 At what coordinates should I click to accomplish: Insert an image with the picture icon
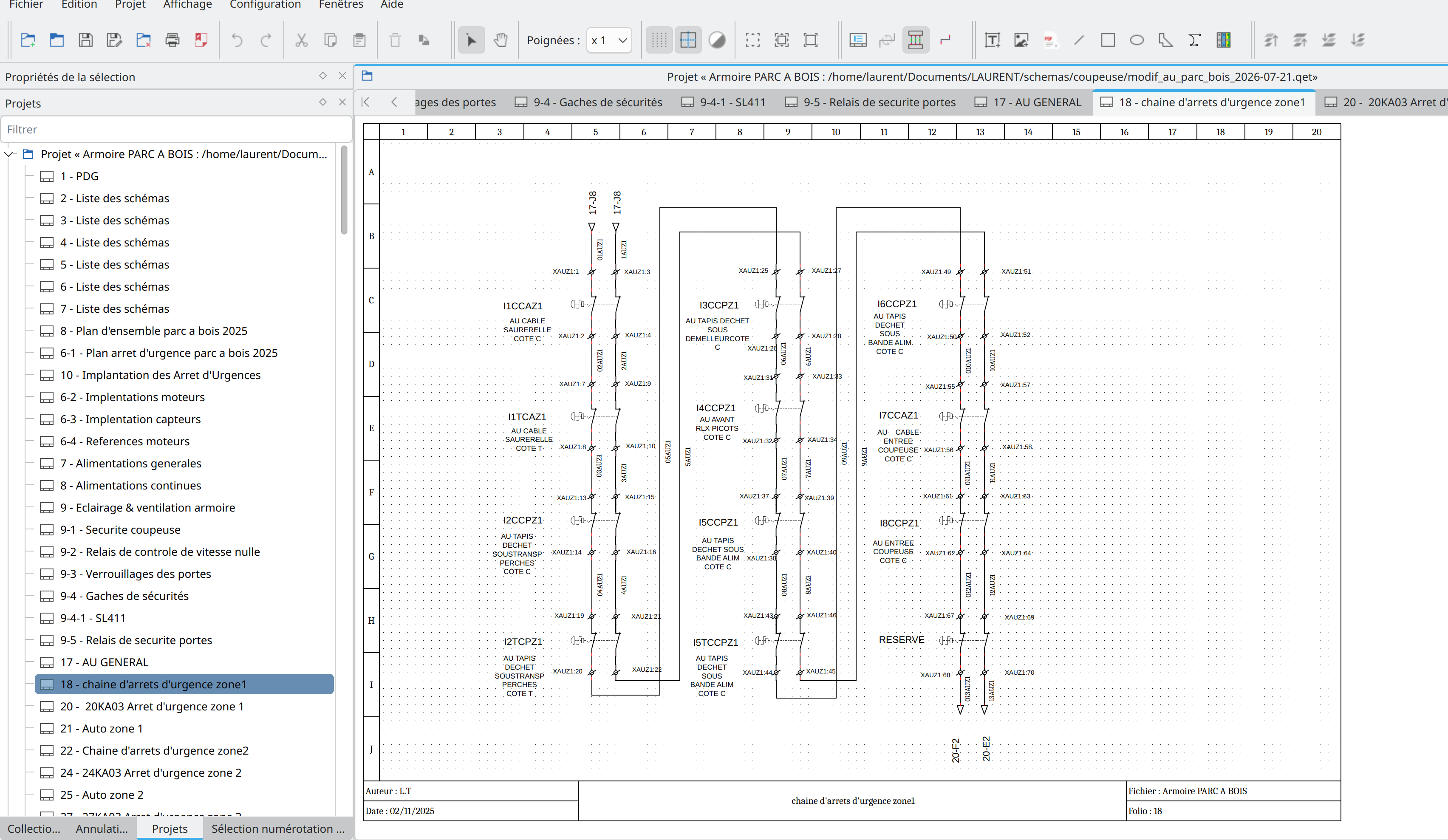(x=1021, y=40)
